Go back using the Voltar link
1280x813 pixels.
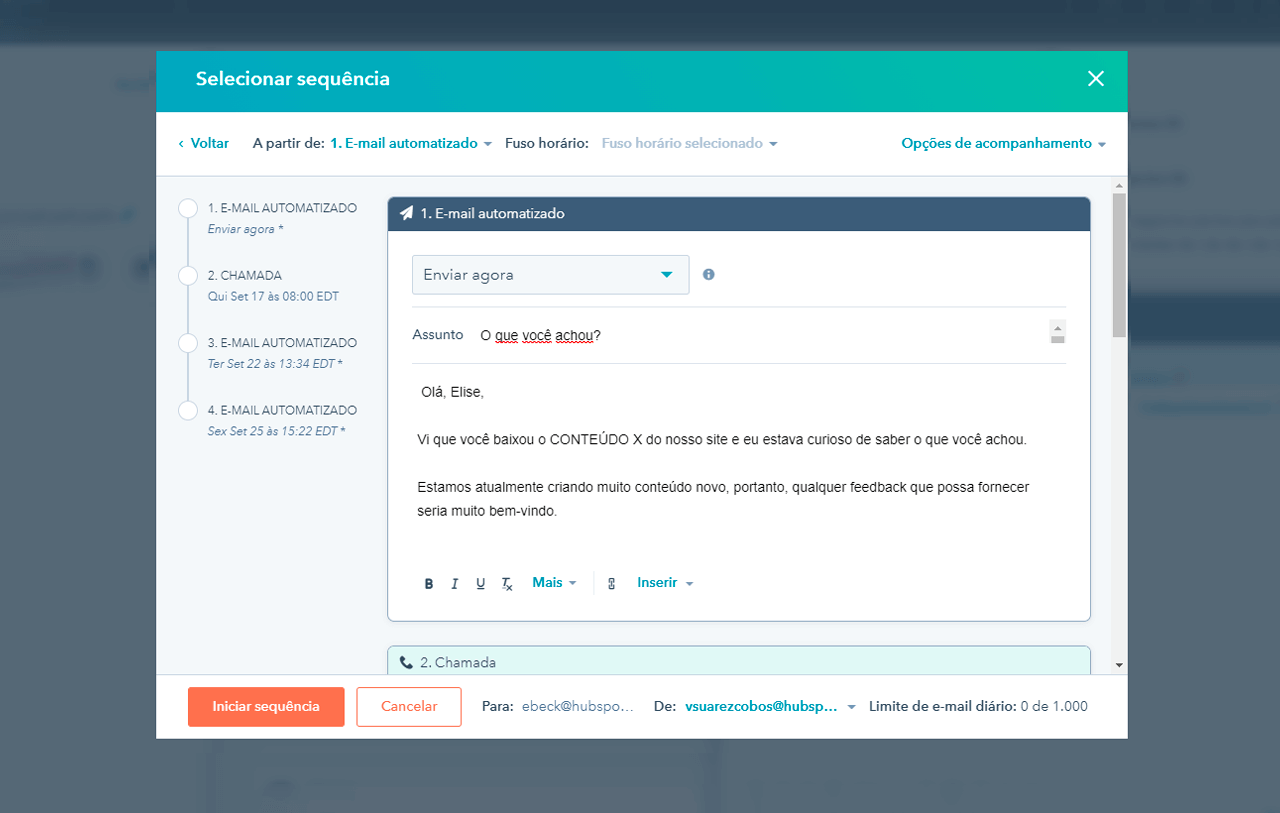tap(204, 143)
